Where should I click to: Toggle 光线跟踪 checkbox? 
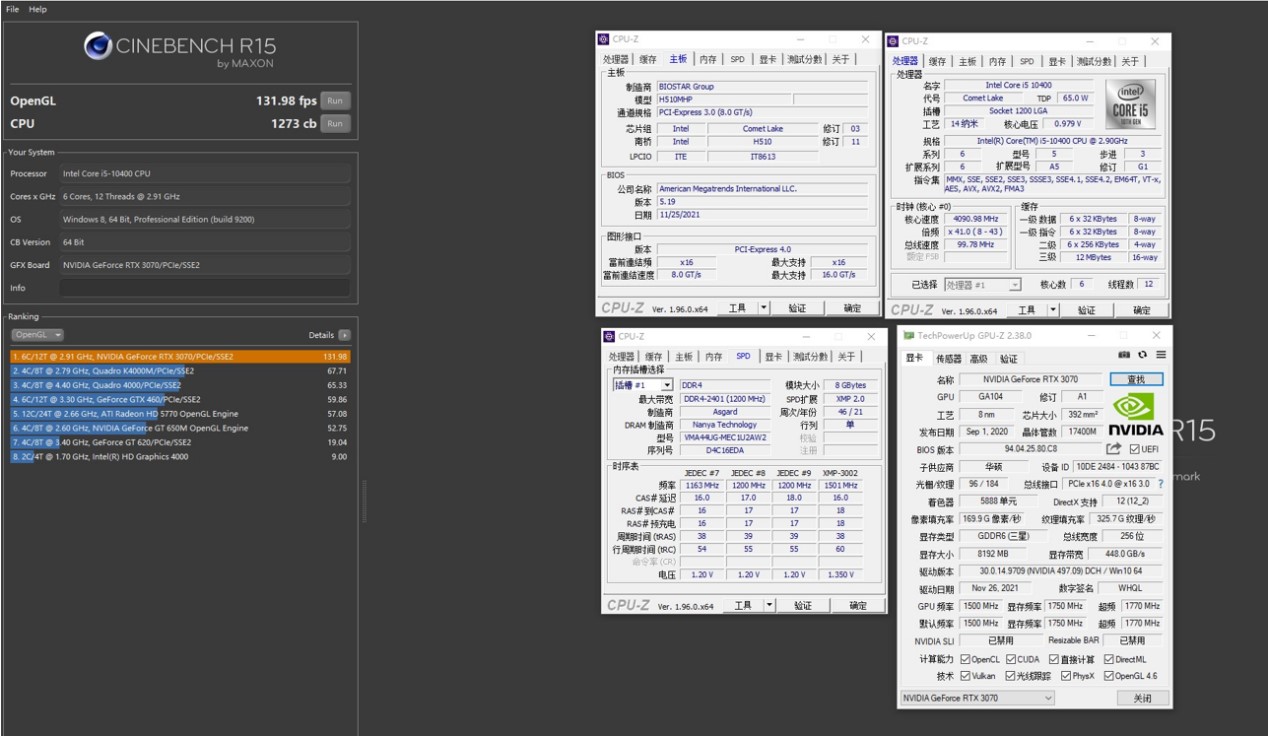point(1010,676)
